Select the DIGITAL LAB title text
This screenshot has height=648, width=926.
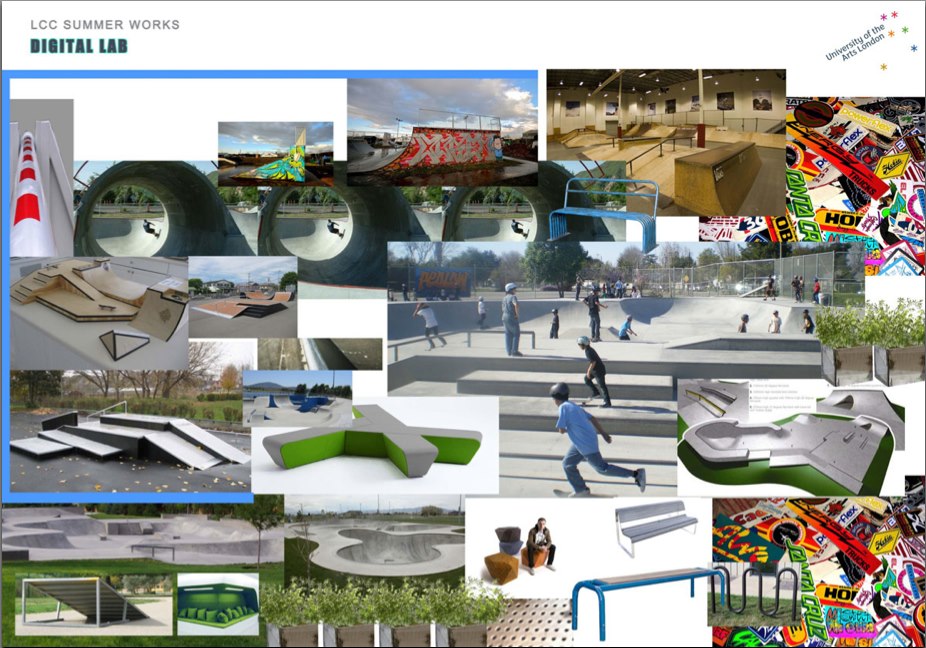point(79,47)
